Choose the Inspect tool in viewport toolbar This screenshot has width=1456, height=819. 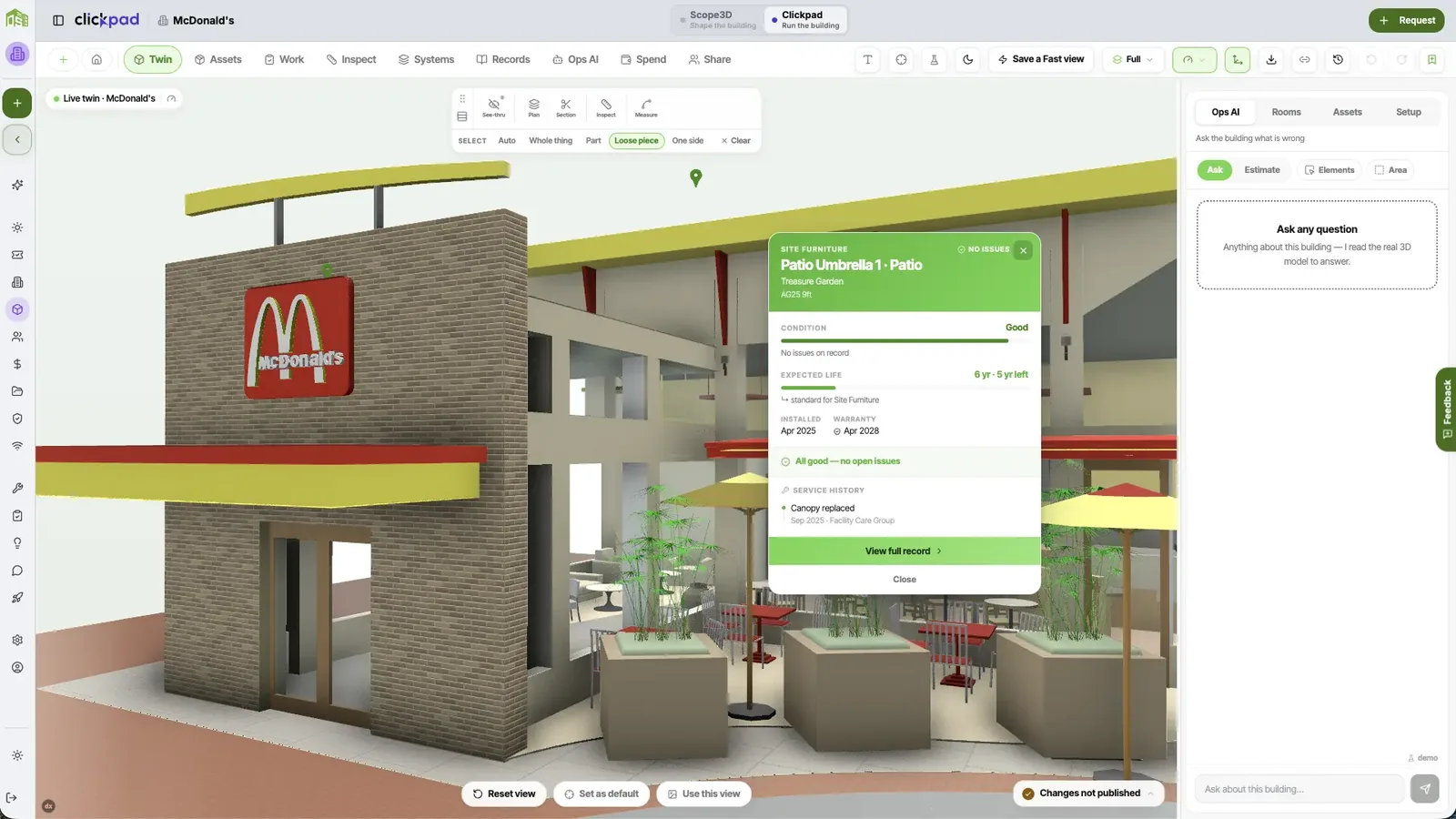click(x=606, y=106)
